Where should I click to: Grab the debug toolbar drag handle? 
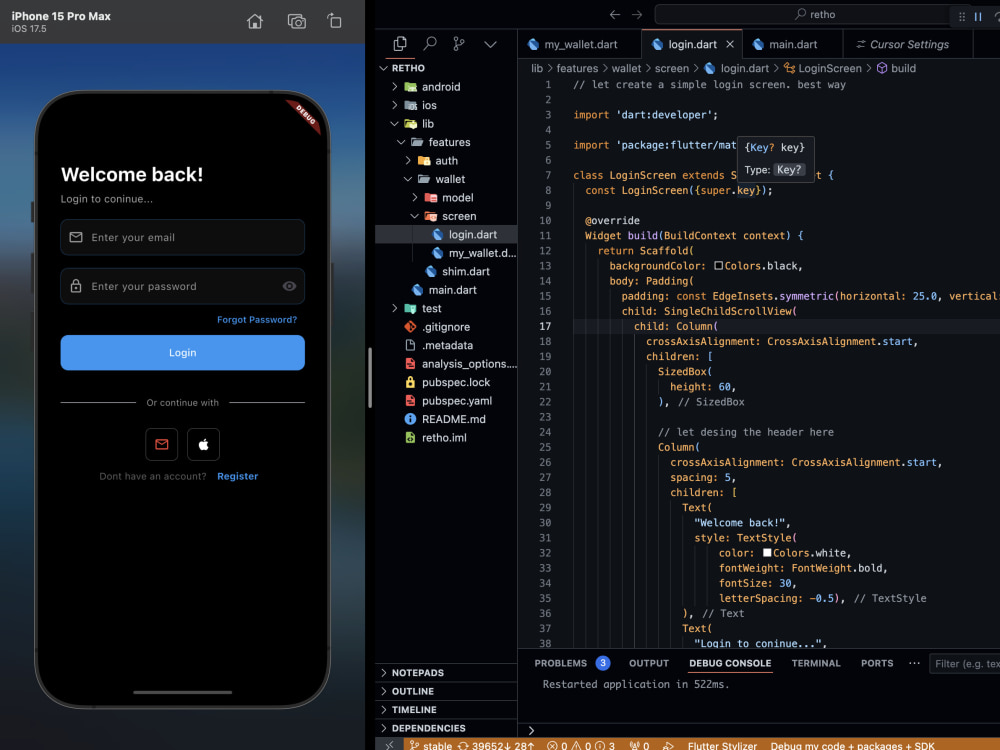click(x=962, y=17)
